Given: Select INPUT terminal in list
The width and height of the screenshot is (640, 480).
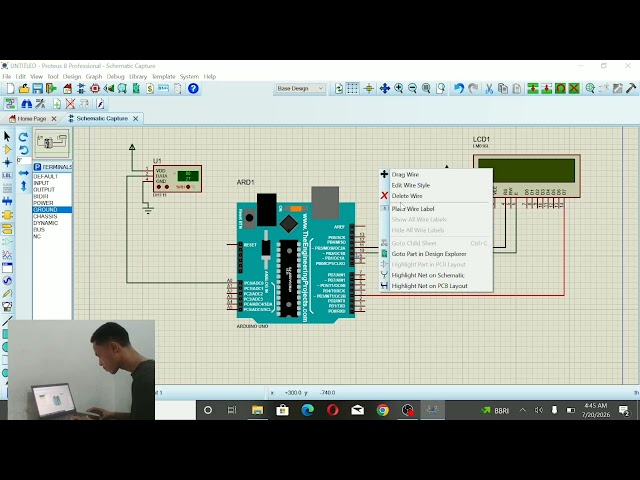Looking at the screenshot, I should point(41,183).
